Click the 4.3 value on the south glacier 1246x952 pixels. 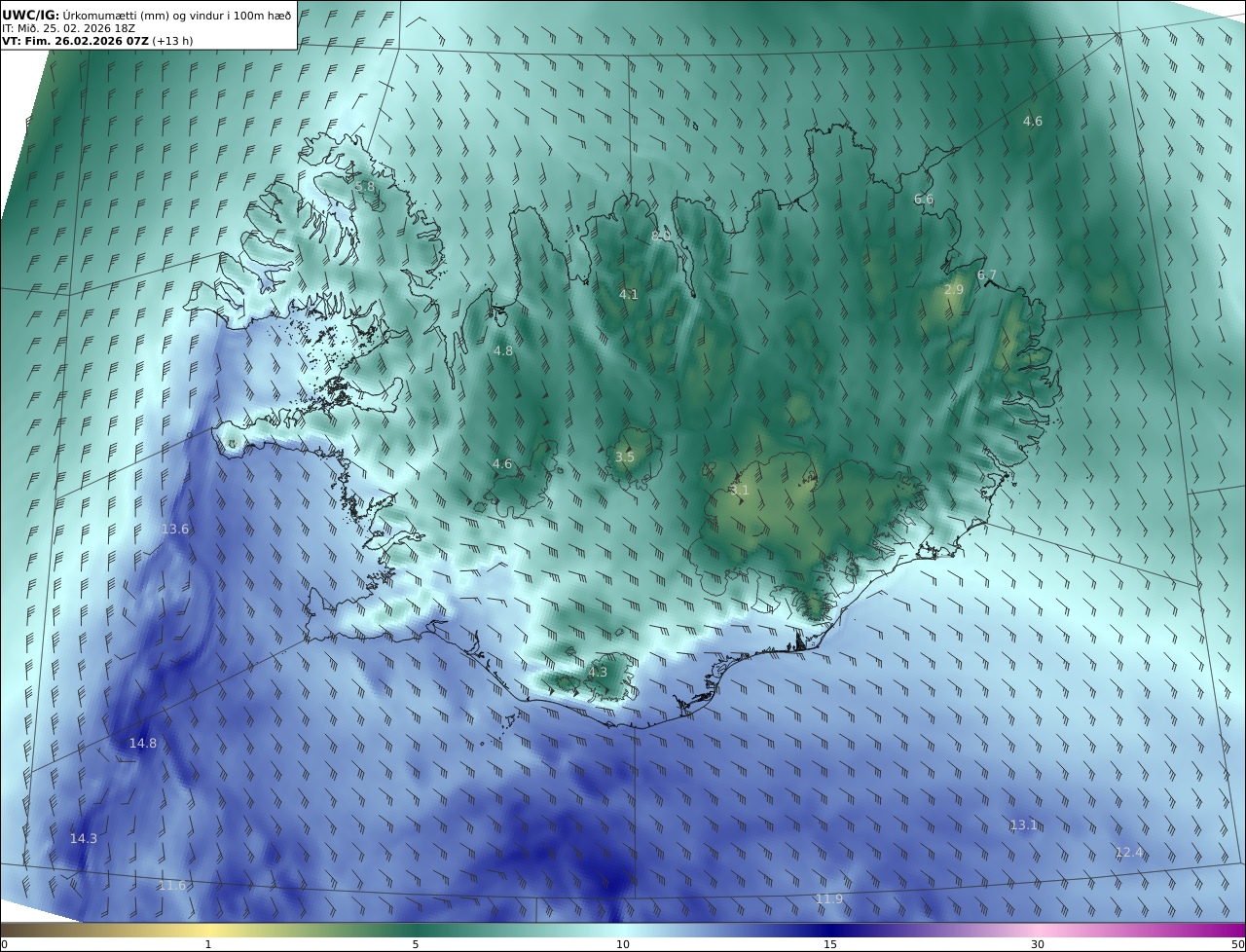tap(598, 672)
